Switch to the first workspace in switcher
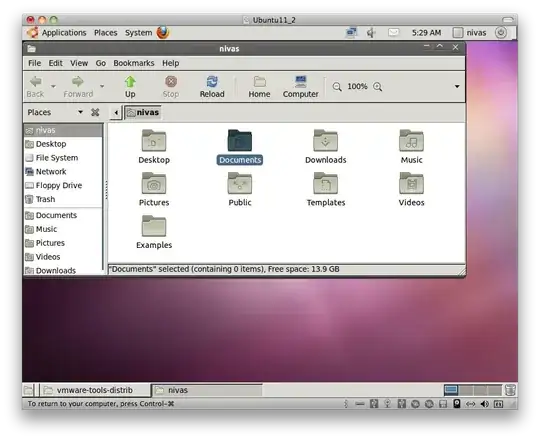This screenshot has width=540, height=440. click(x=450, y=390)
